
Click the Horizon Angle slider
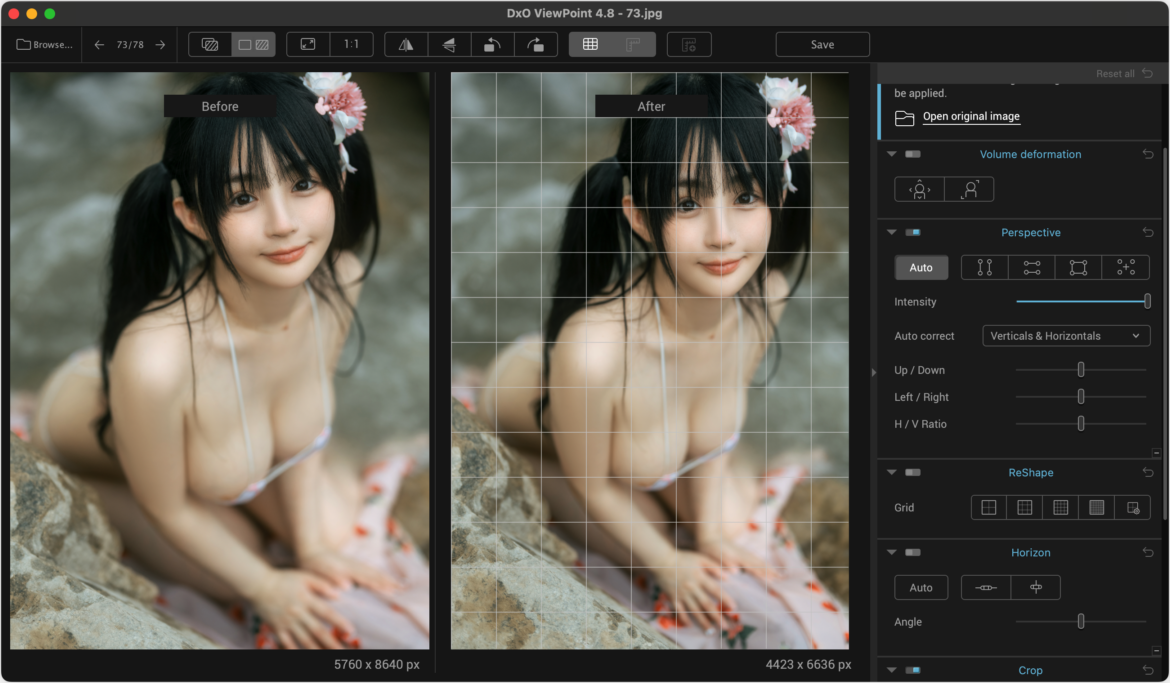click(1080, 622)
